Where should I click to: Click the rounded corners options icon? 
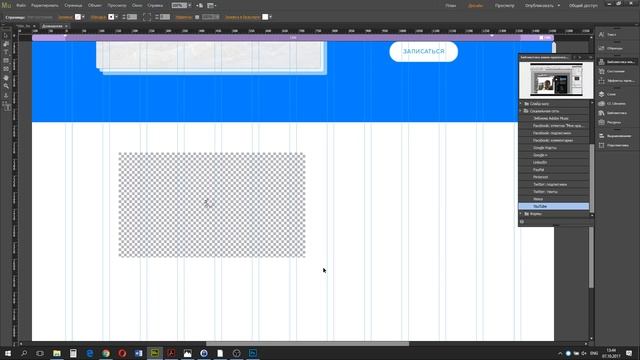147,17
